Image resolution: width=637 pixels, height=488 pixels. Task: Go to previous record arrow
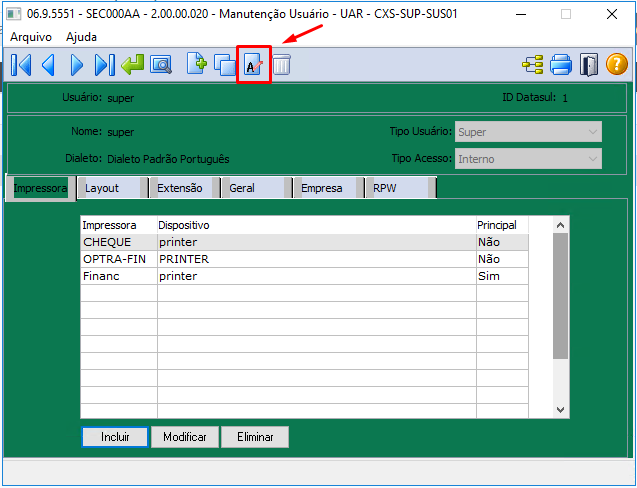[48, 65]
